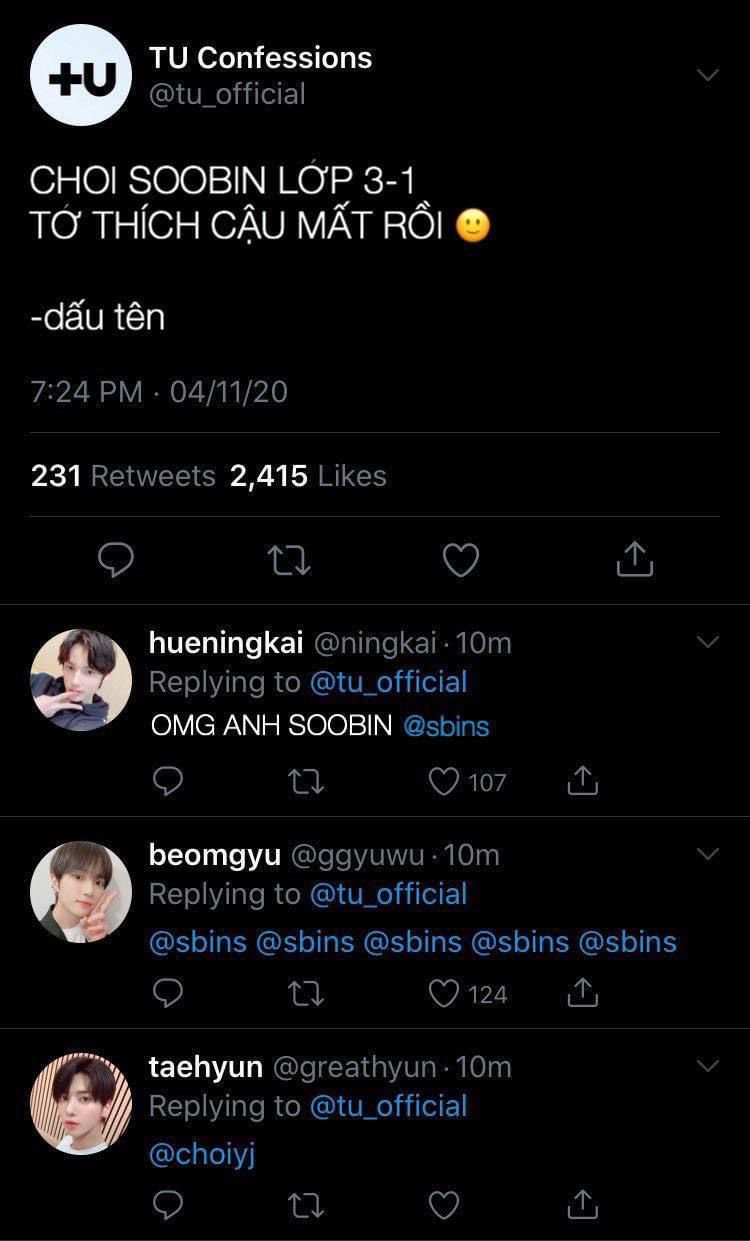Retweet beomgyu's reply
Viewport: 750px width, 1241px height.
pyautogui.click(x=305, y=993)
